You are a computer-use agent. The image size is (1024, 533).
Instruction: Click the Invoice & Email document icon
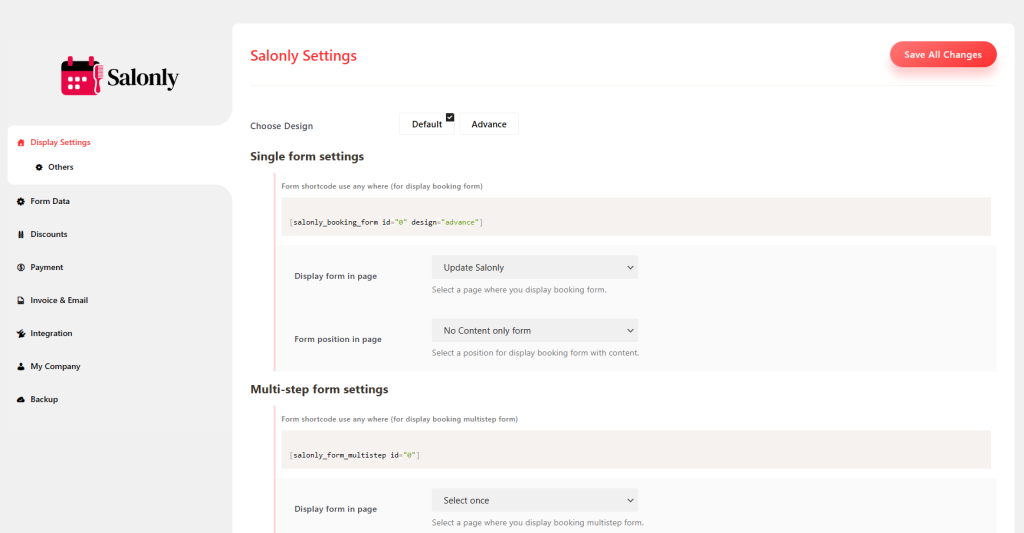click(21, 300)
